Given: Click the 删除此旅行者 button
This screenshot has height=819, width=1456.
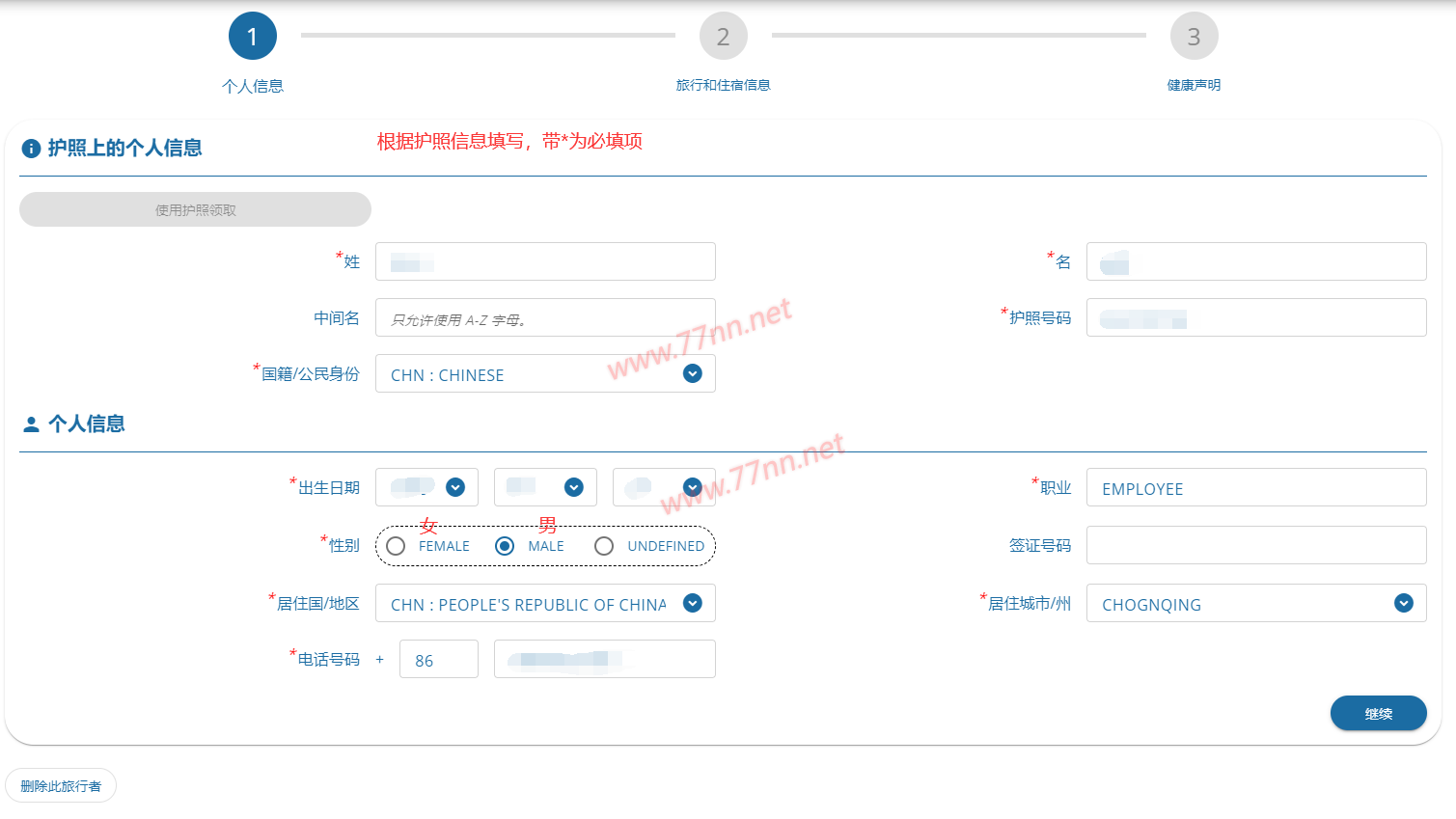Looking at the screenshot, I should 61,784.
